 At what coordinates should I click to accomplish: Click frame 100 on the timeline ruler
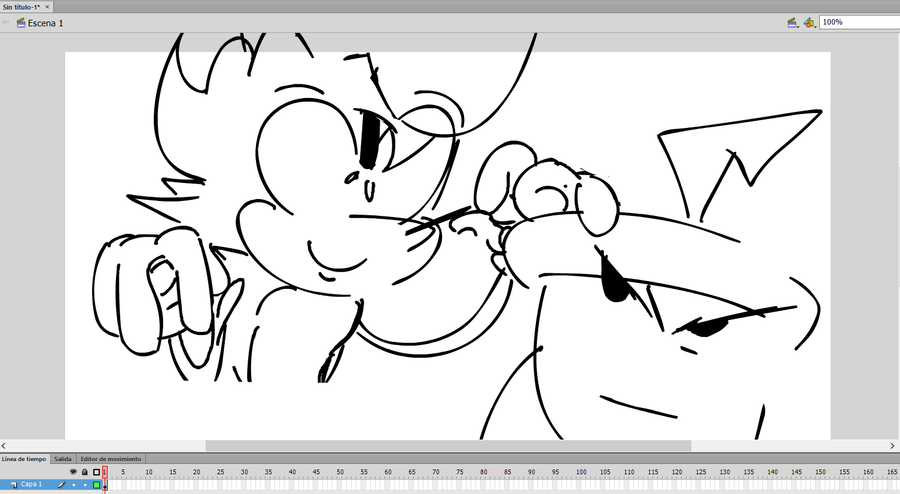coord(581,472)
